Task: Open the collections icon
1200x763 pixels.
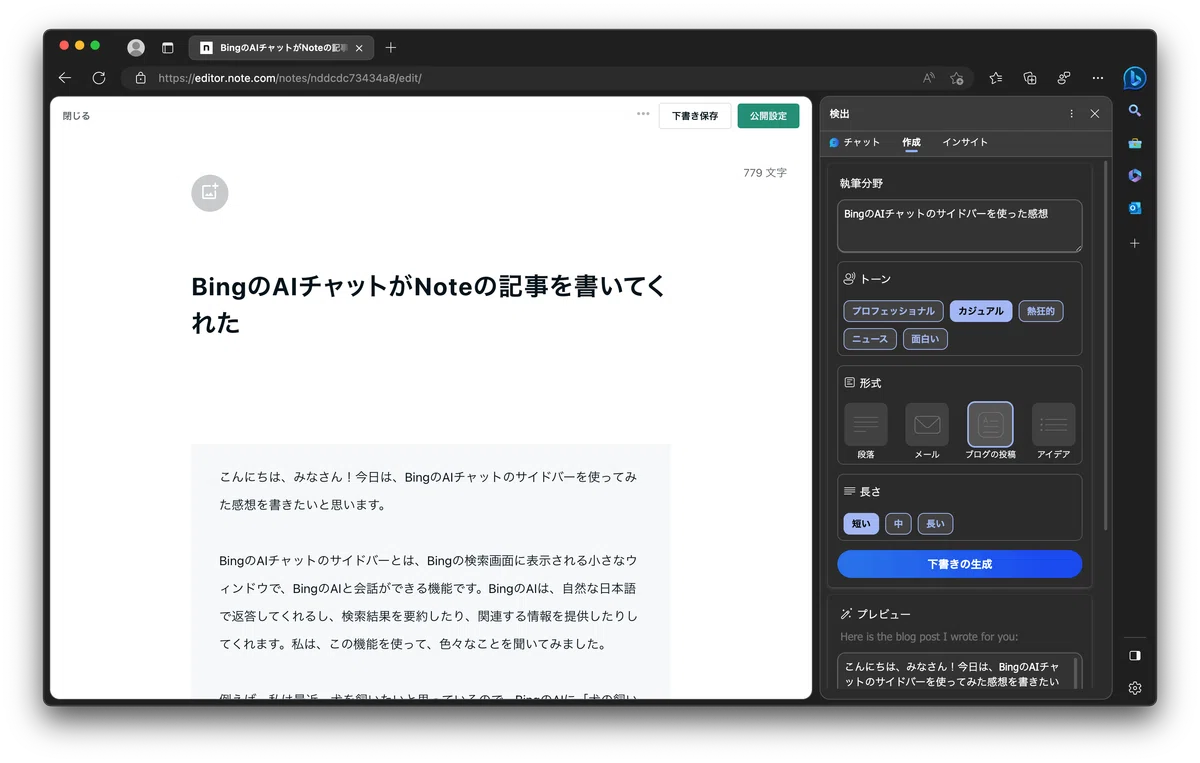Action: tap(1030, 78)
